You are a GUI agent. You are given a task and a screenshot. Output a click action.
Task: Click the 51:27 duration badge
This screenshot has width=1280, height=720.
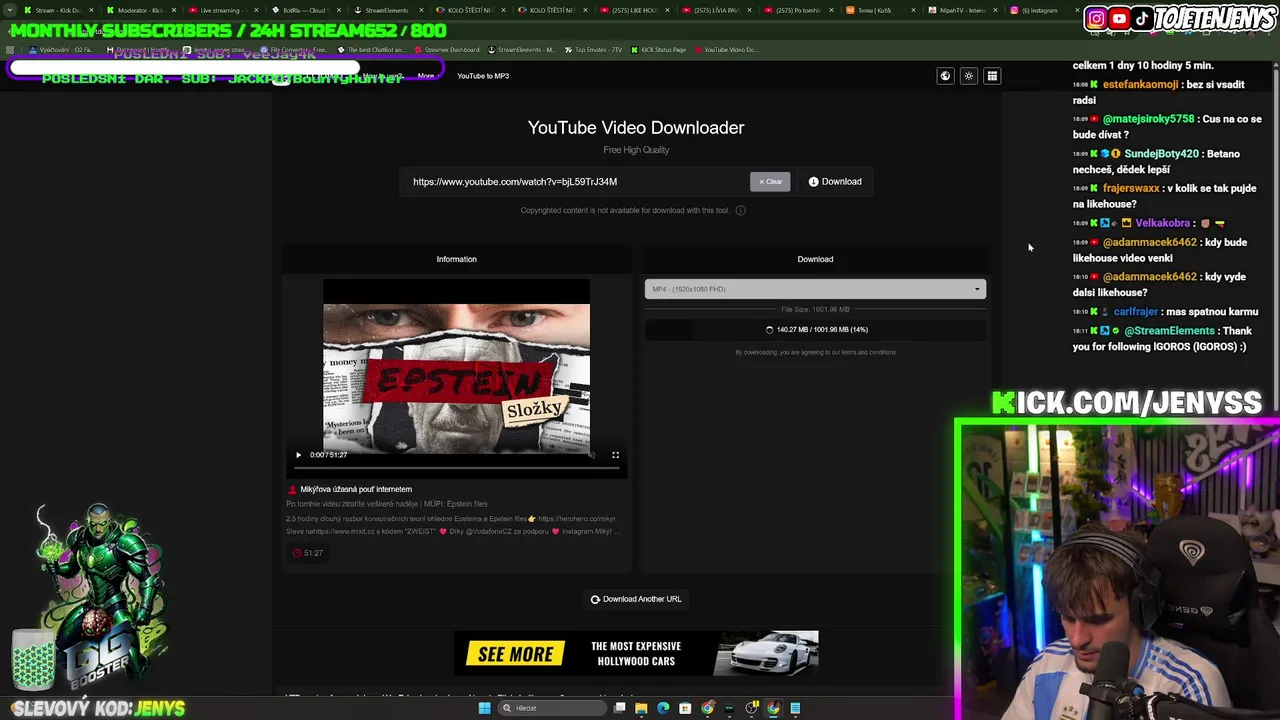pyautogui.click(x=308, y=553)
